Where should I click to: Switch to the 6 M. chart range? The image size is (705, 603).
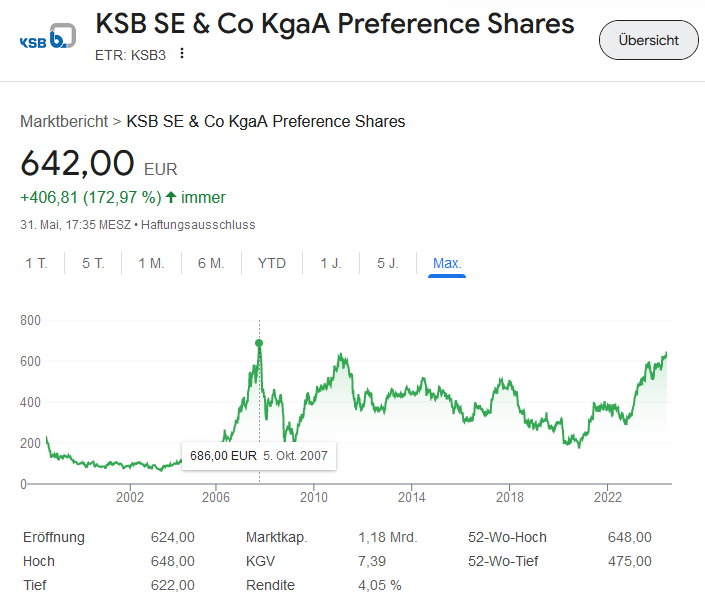[x=211, y=263]
